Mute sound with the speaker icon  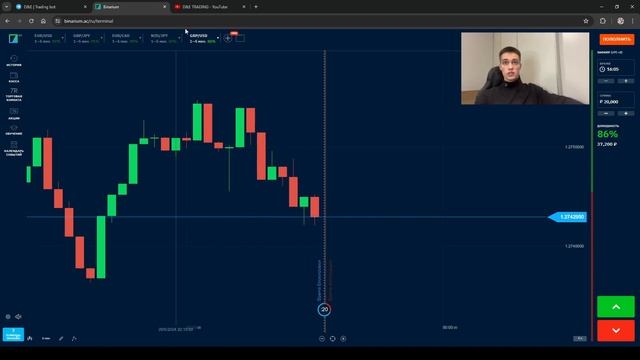[18, 316]
